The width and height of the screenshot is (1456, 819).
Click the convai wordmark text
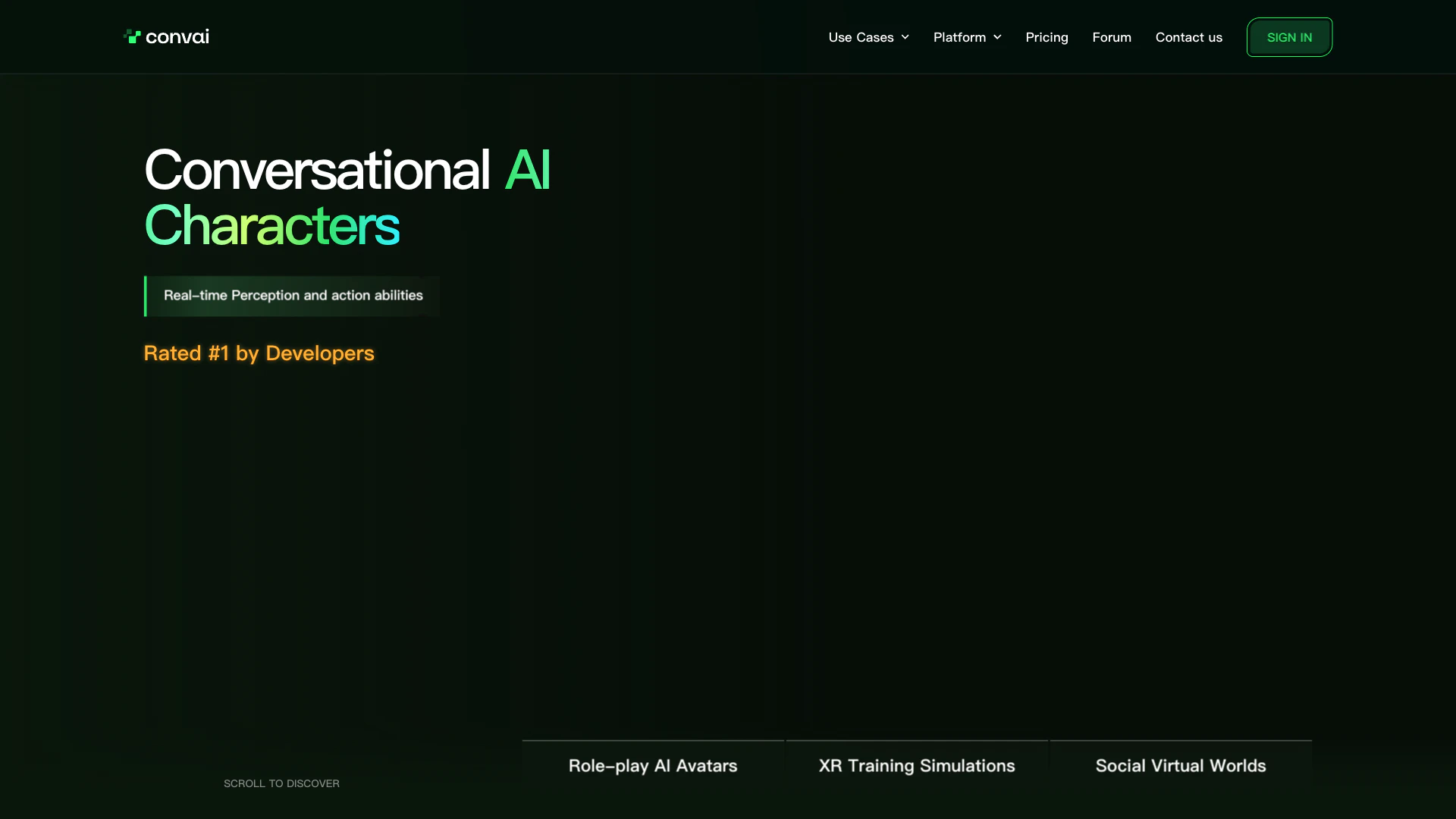177,37
